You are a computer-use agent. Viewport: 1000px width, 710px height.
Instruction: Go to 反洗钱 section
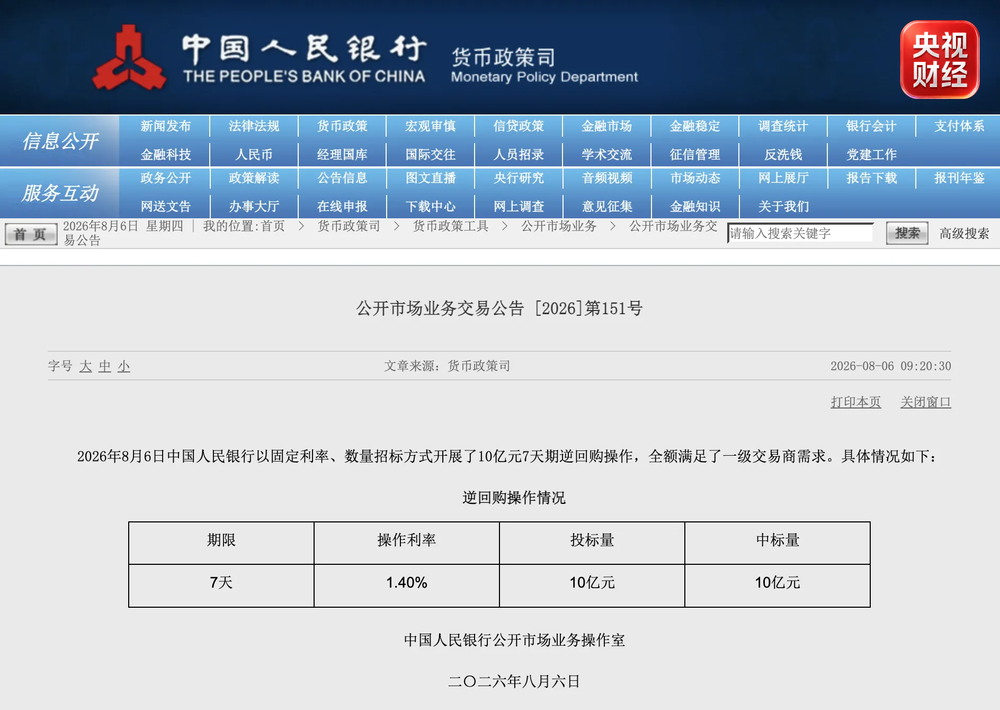click(783, 154)
